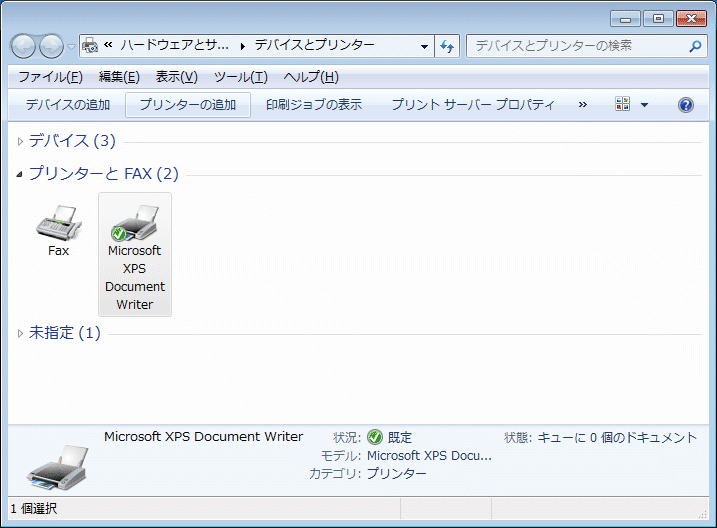
Task: Open the ツール(T) menu
Action: click(241, 77)
